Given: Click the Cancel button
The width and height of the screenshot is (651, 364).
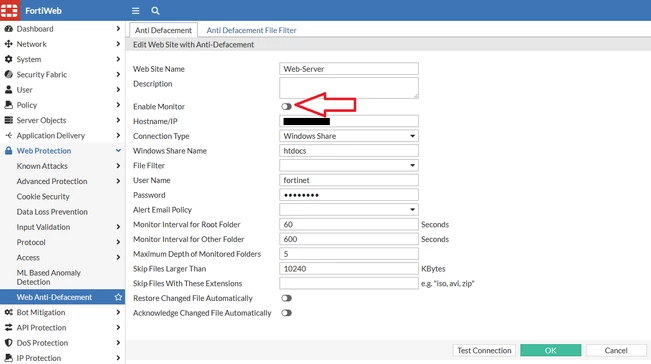Looking at the screenshot, I should pos(616,350).
